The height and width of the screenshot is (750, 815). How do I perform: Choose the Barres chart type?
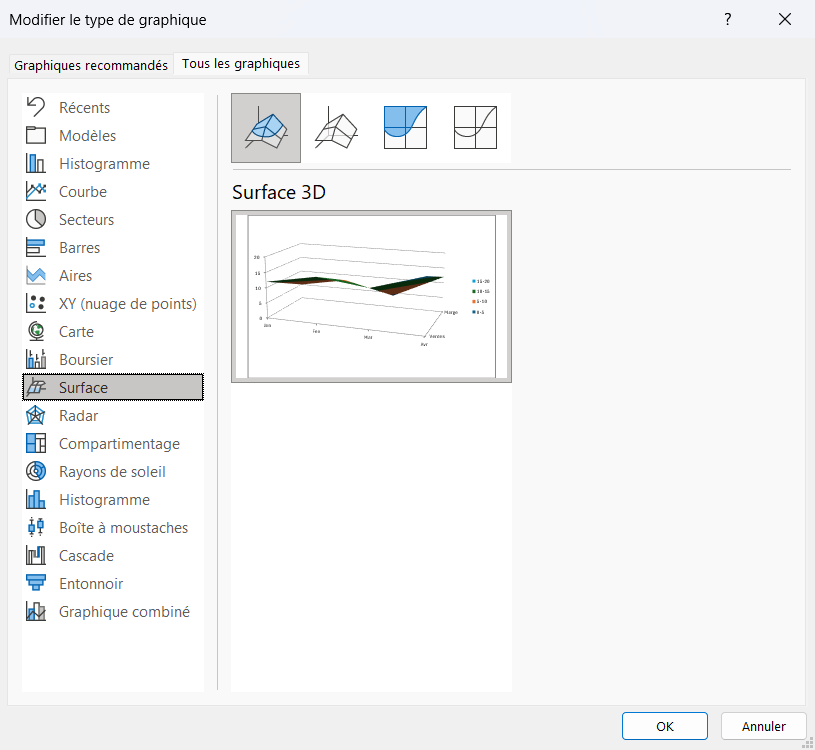[80, 248]
